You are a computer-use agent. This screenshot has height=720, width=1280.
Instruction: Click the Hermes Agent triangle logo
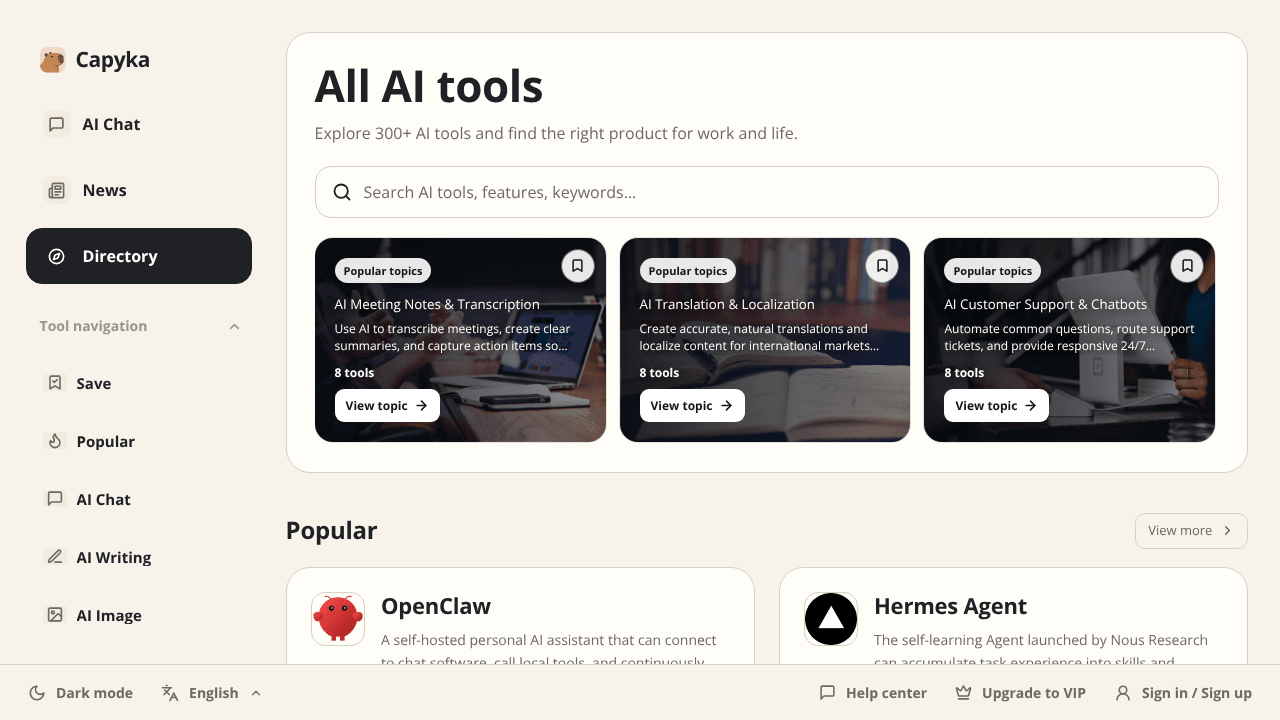click(831, 619)
